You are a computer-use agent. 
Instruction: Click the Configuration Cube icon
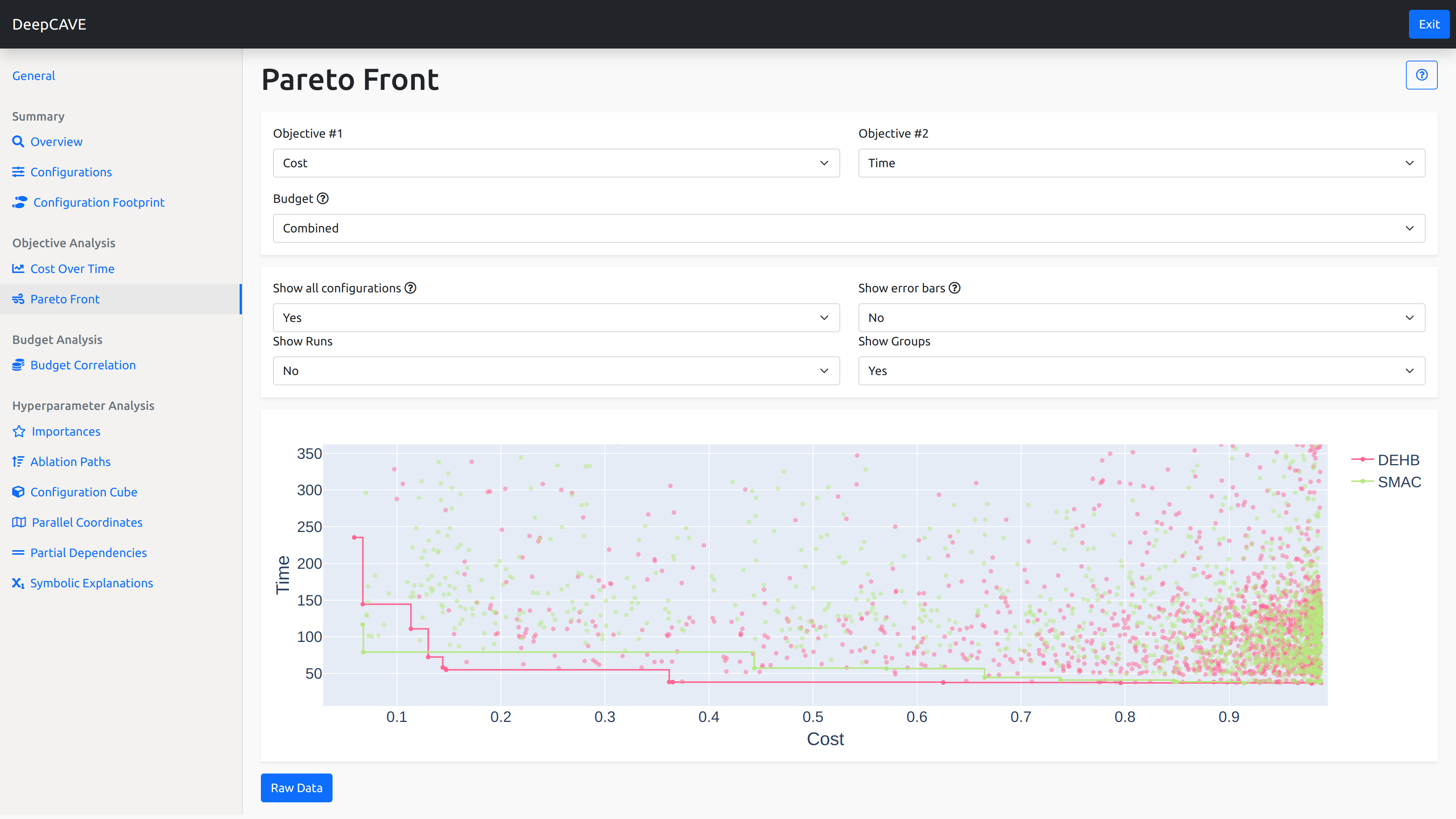(18, 492)
